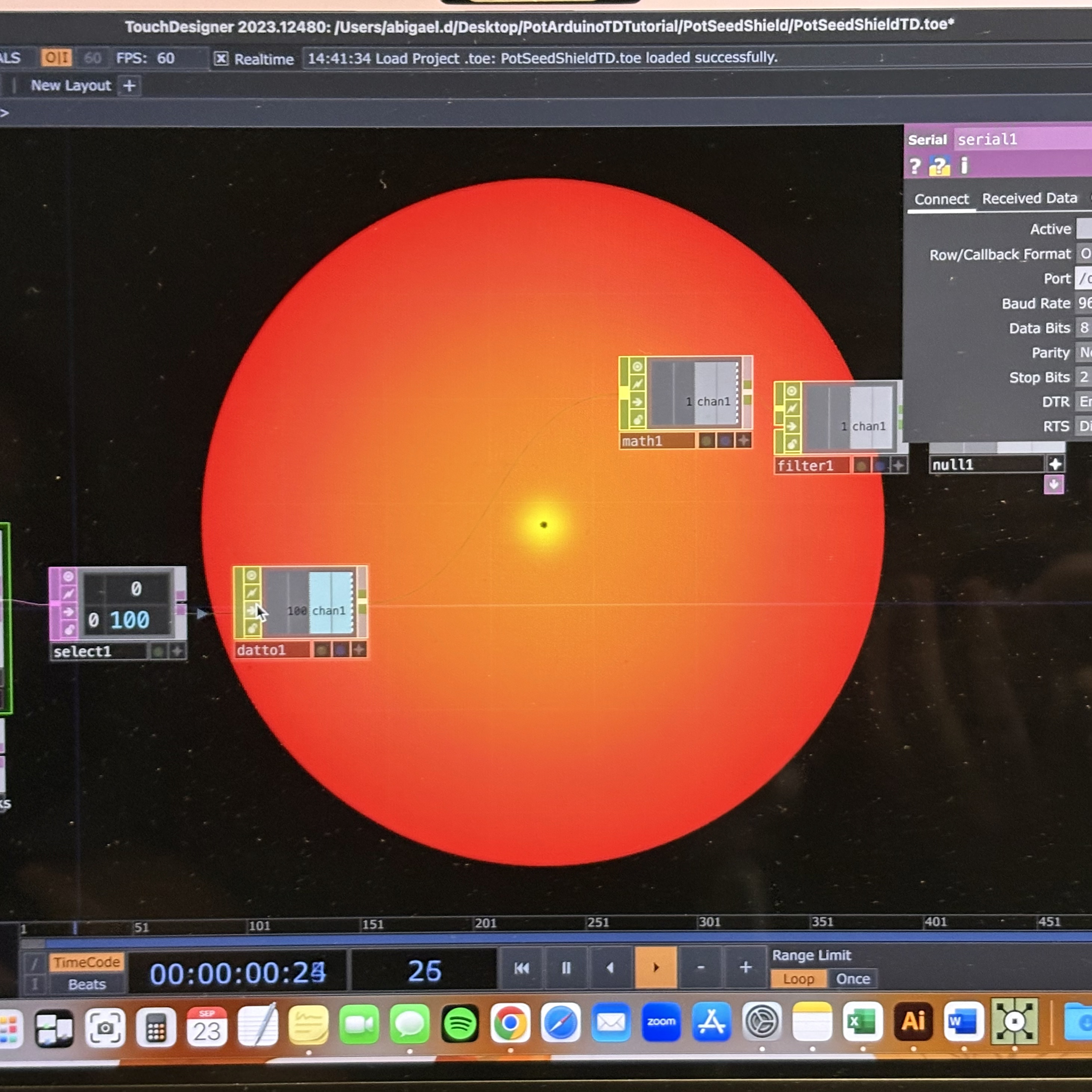1092x1092 pixels.
Task: Select the Connect tab in serial1
Action: (942, 199)
